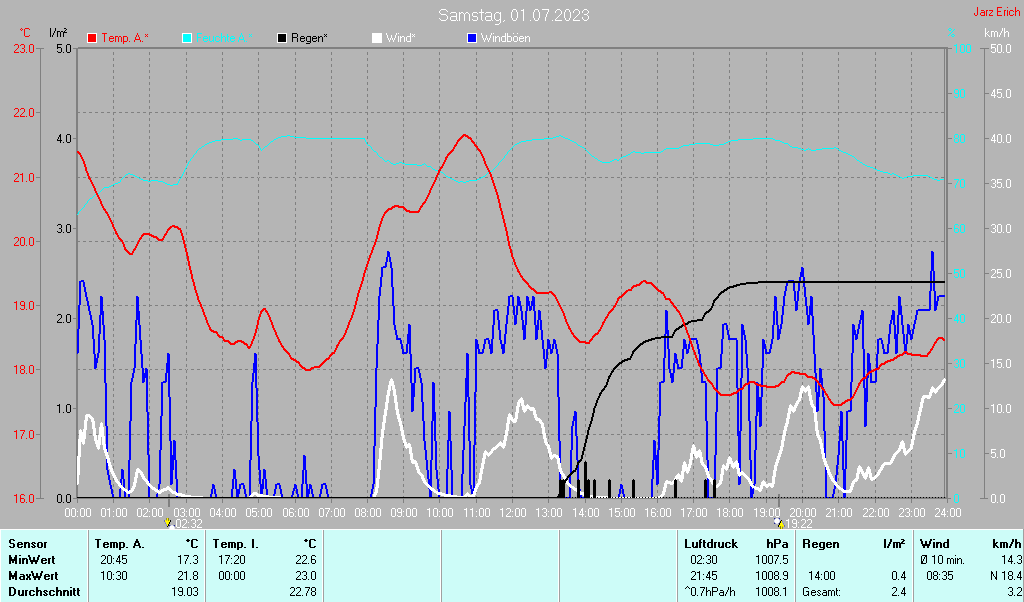This screenshot has height=602, width=1024.
Task: Select the 'l/m²' axis unit above chart
Action: point(58,32)
